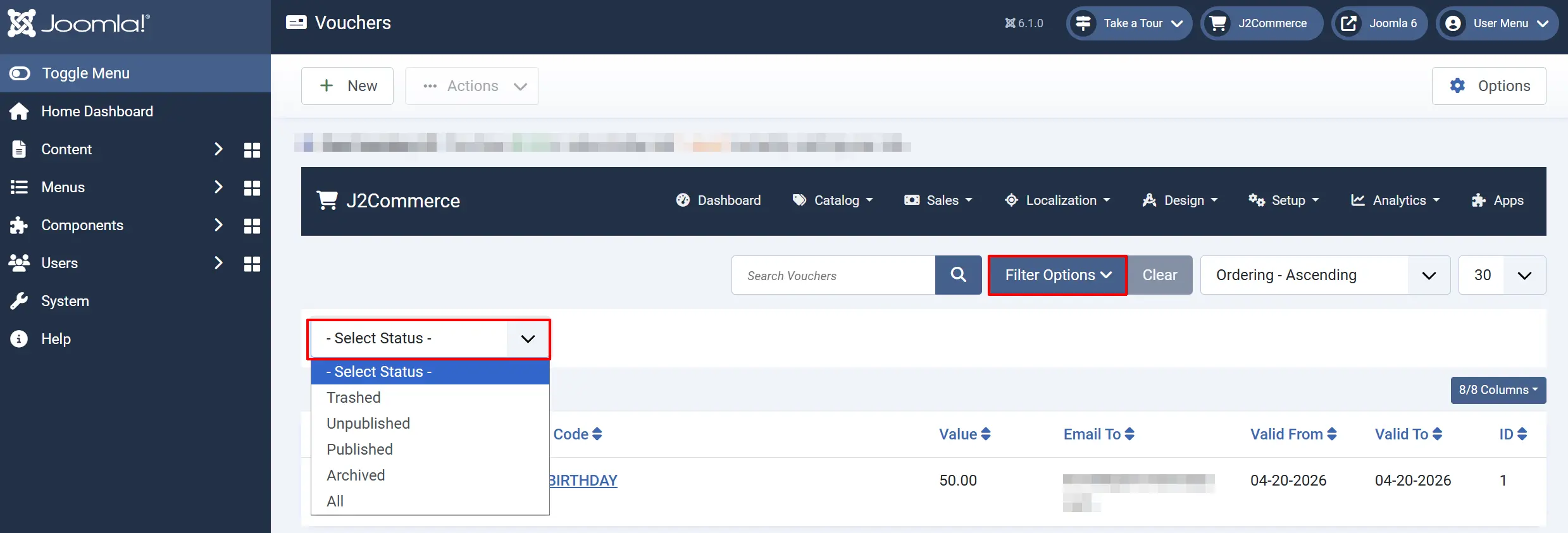This screenshot has height=533, width=1568.
Task: Click the Menus sidebar item
Action: coord(63,187)
